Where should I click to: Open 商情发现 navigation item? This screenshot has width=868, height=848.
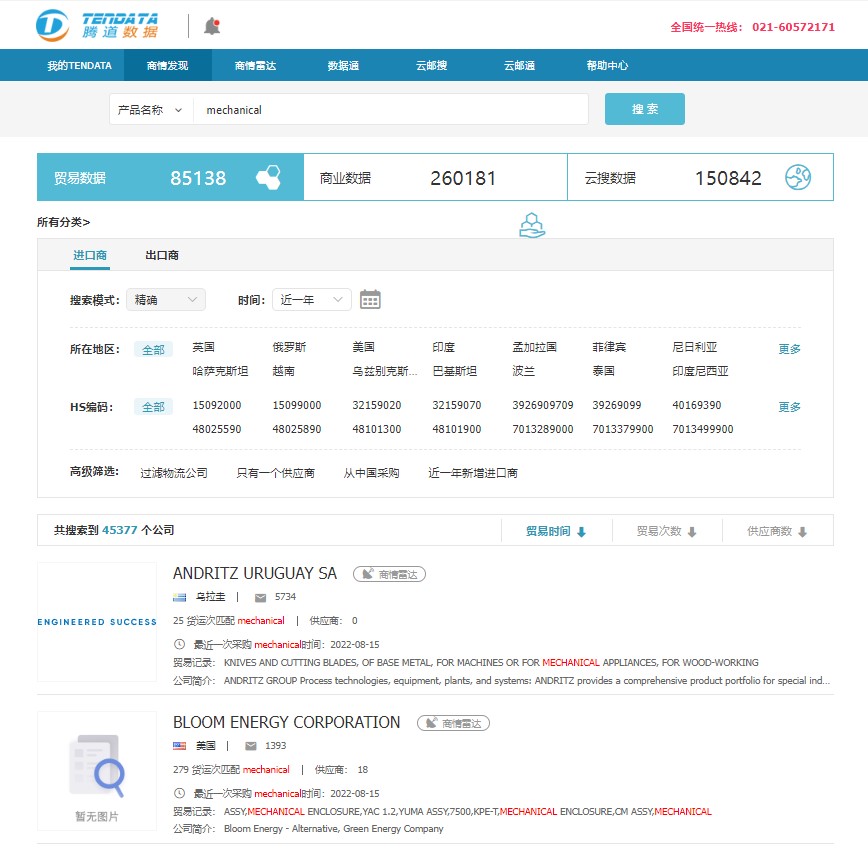168,65
